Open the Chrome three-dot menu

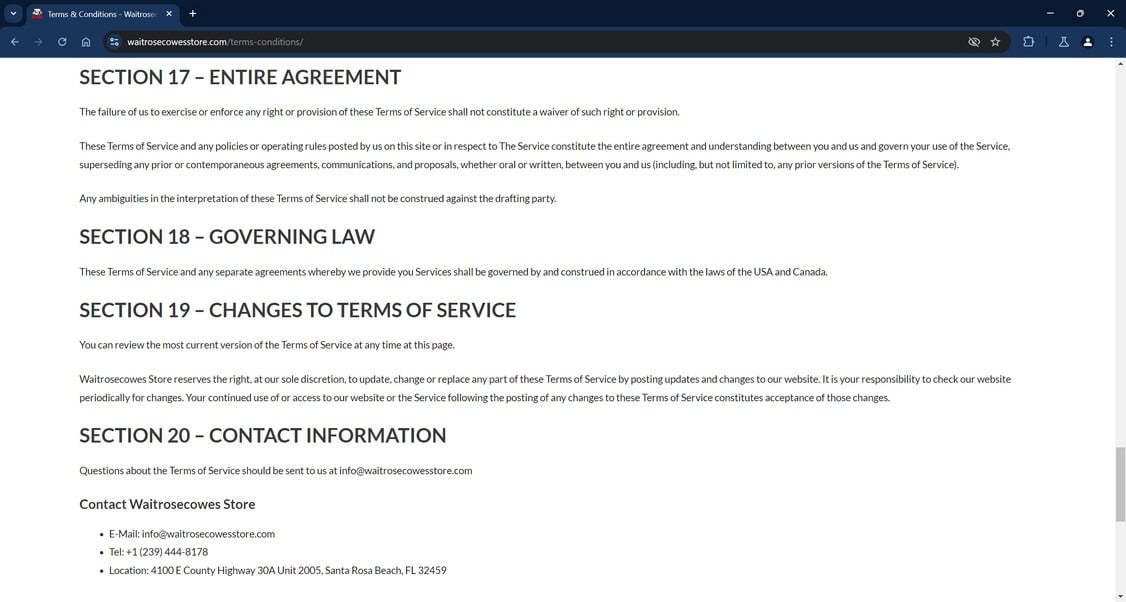click(1111, 42)
